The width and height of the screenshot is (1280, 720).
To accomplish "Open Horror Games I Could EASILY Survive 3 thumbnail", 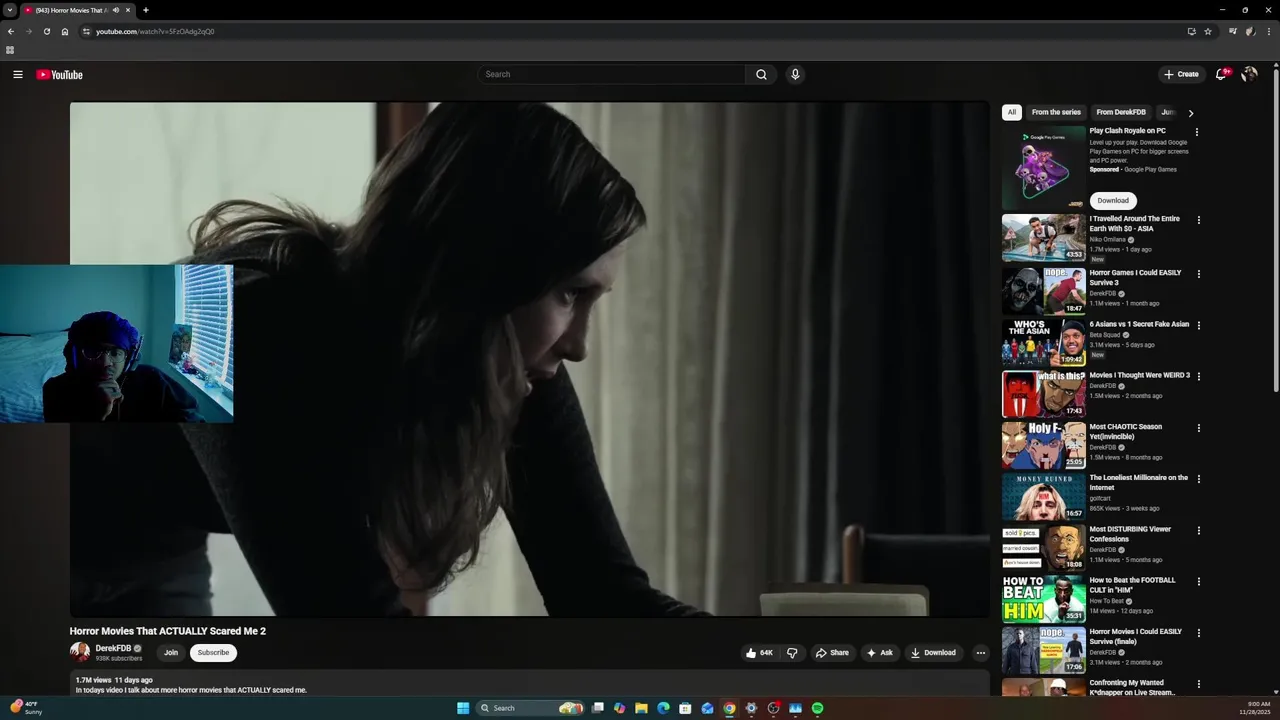I will click(1044, 290).
